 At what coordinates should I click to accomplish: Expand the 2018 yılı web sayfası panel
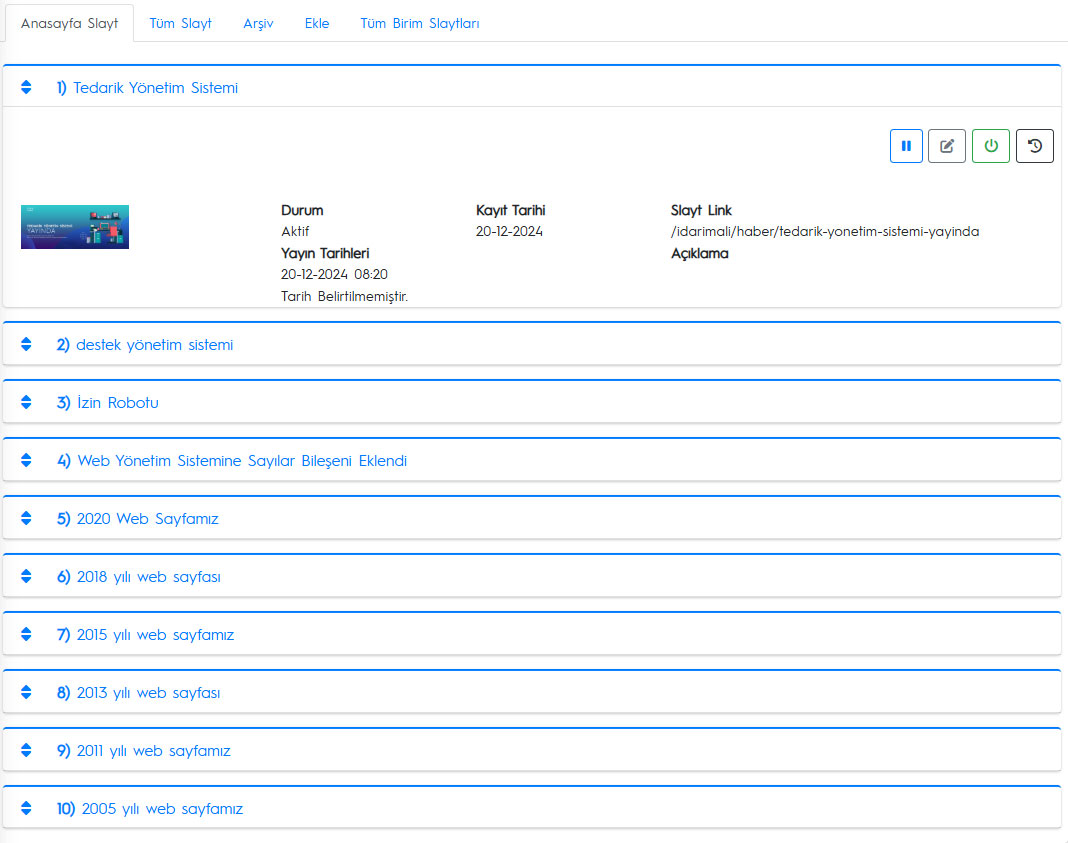(138, 577)
